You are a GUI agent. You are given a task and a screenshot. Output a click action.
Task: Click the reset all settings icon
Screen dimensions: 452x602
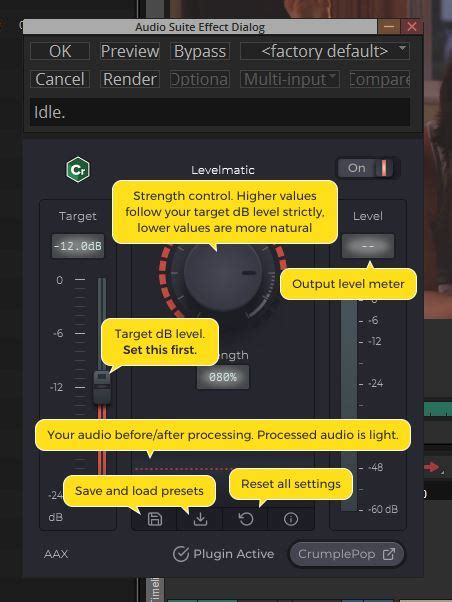pyautogui.click(x=246, y=519)
